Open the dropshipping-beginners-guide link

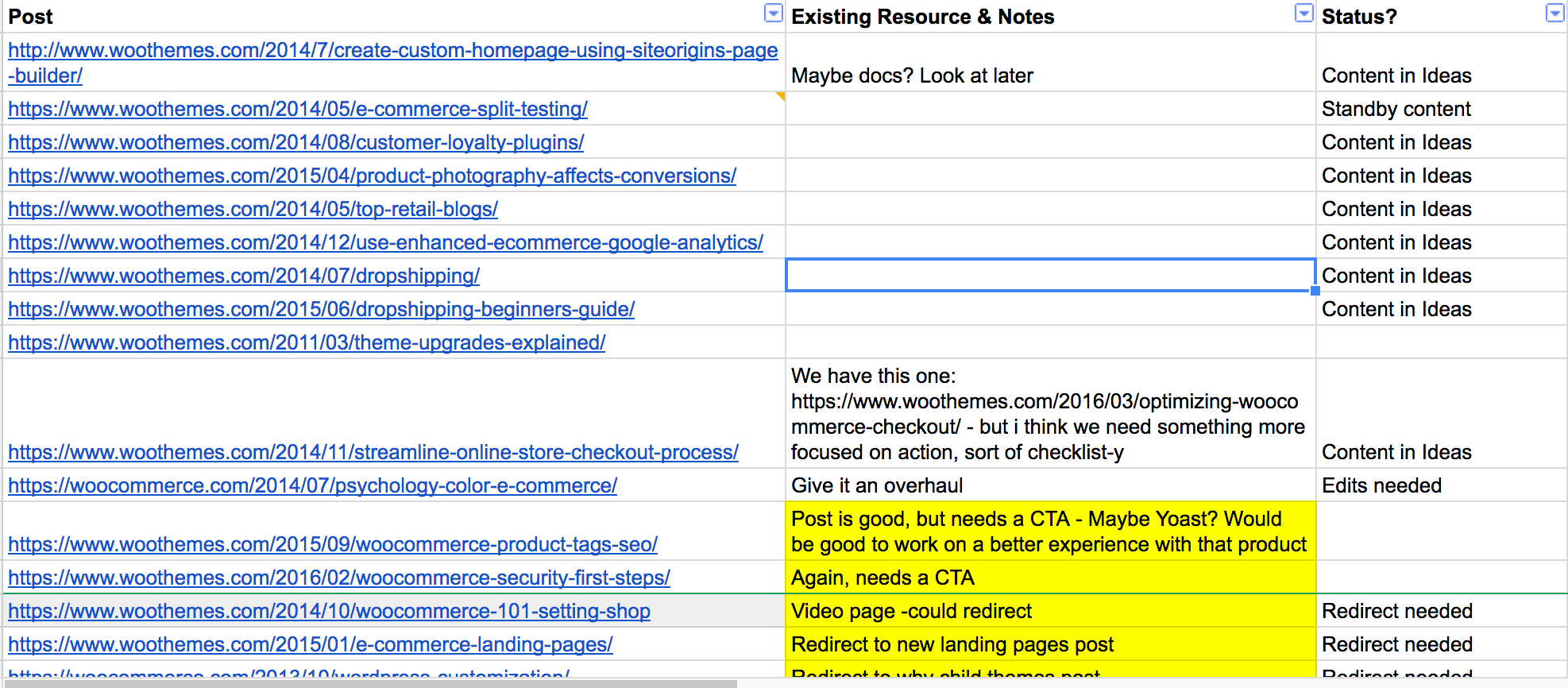point(321,309)
